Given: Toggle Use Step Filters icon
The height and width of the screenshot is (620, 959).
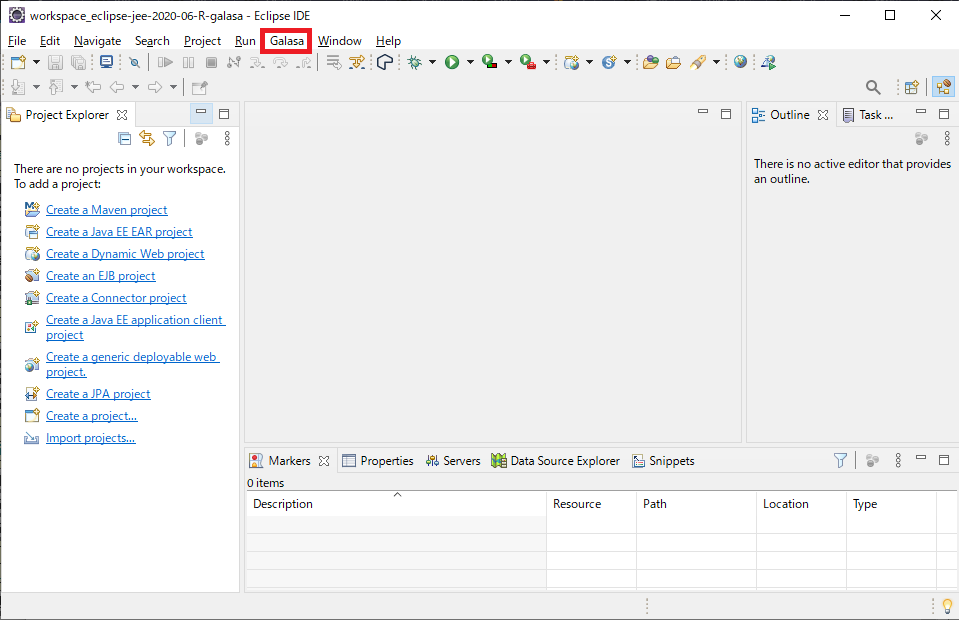Looking at the screenshot, I should coord(357,62).
